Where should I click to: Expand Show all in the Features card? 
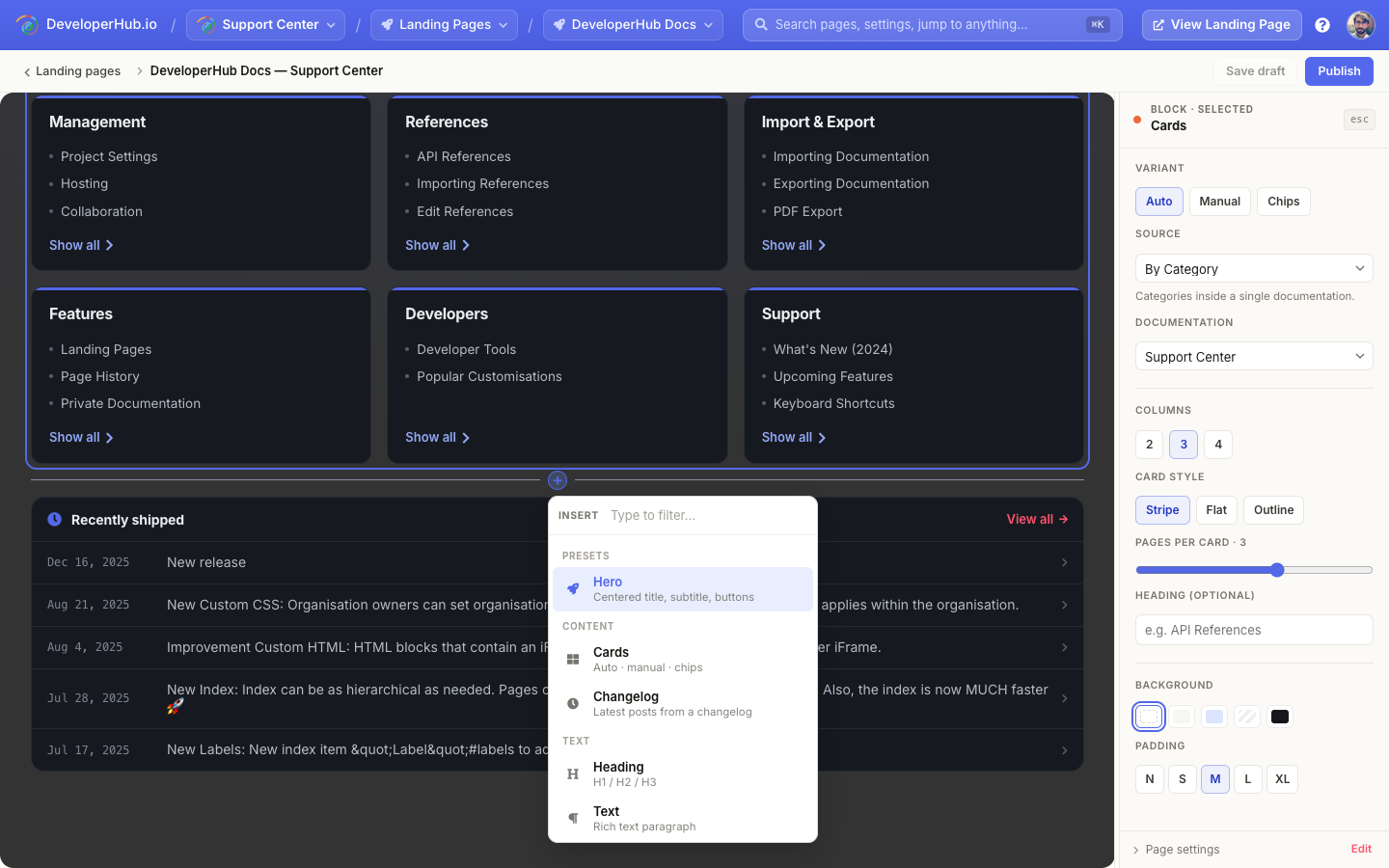82,437
